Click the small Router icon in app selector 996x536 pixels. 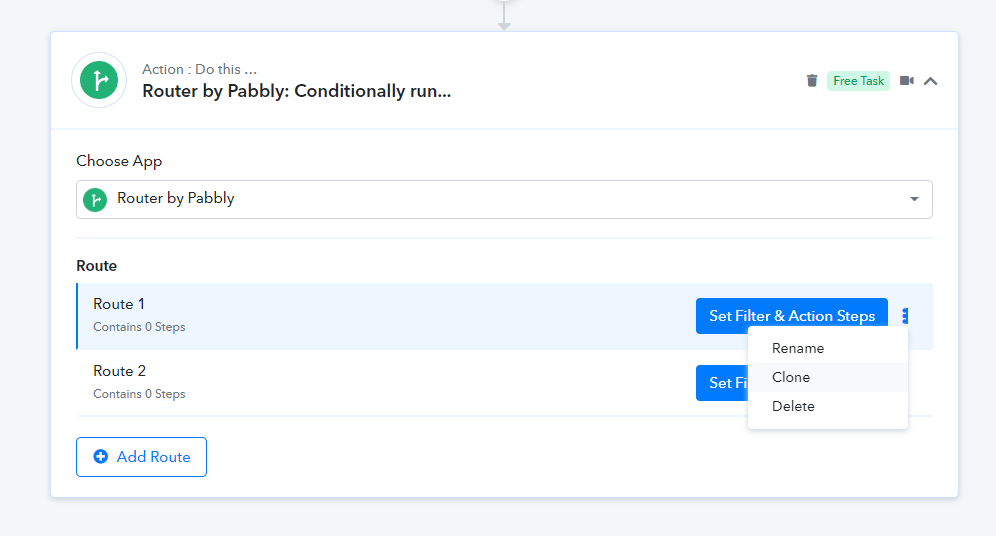[x=95, y=200]
